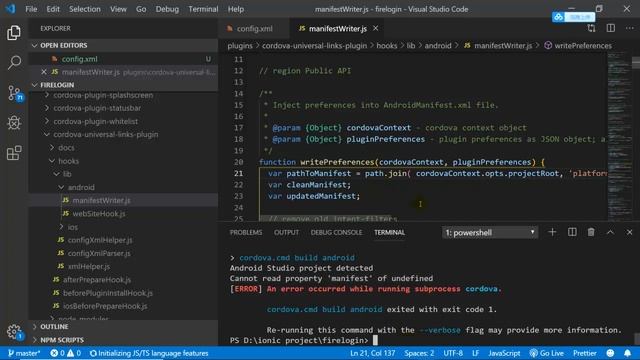The image size is (640, 360).
Task: Create a new terminal with plus icon
Action: (552, 232)
